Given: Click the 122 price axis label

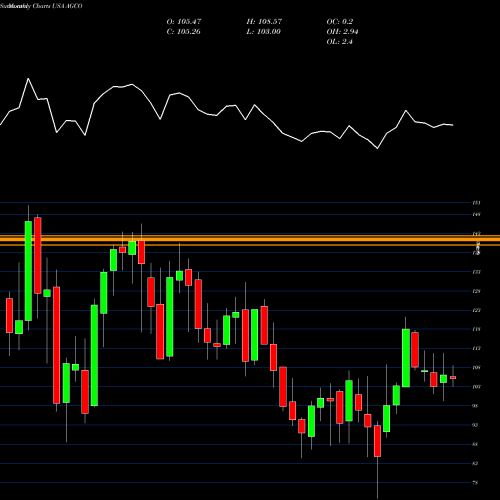Looking at the screenshot, I should click(476, 310).
